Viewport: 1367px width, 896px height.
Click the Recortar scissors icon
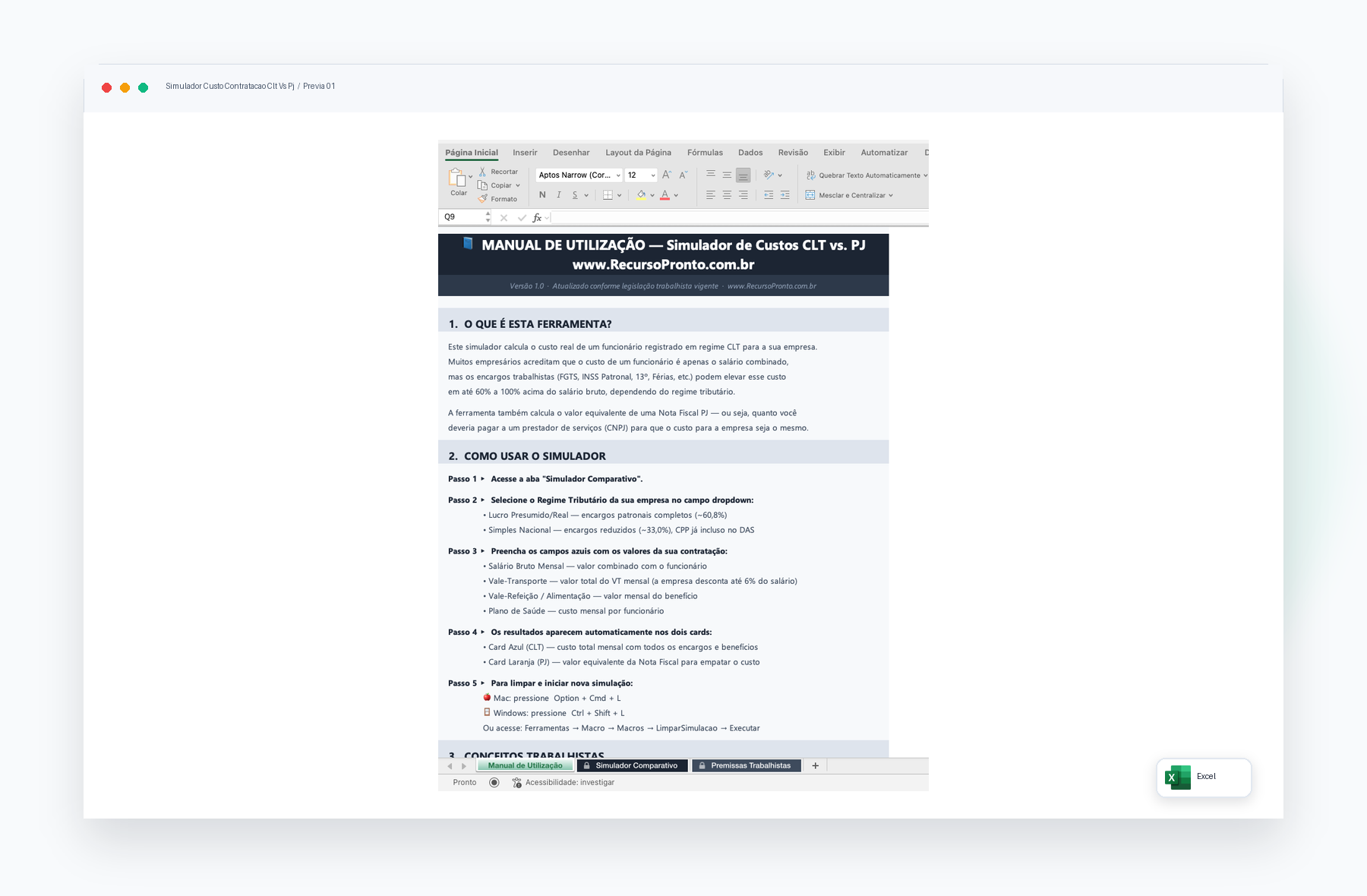[x=482, y=172]
